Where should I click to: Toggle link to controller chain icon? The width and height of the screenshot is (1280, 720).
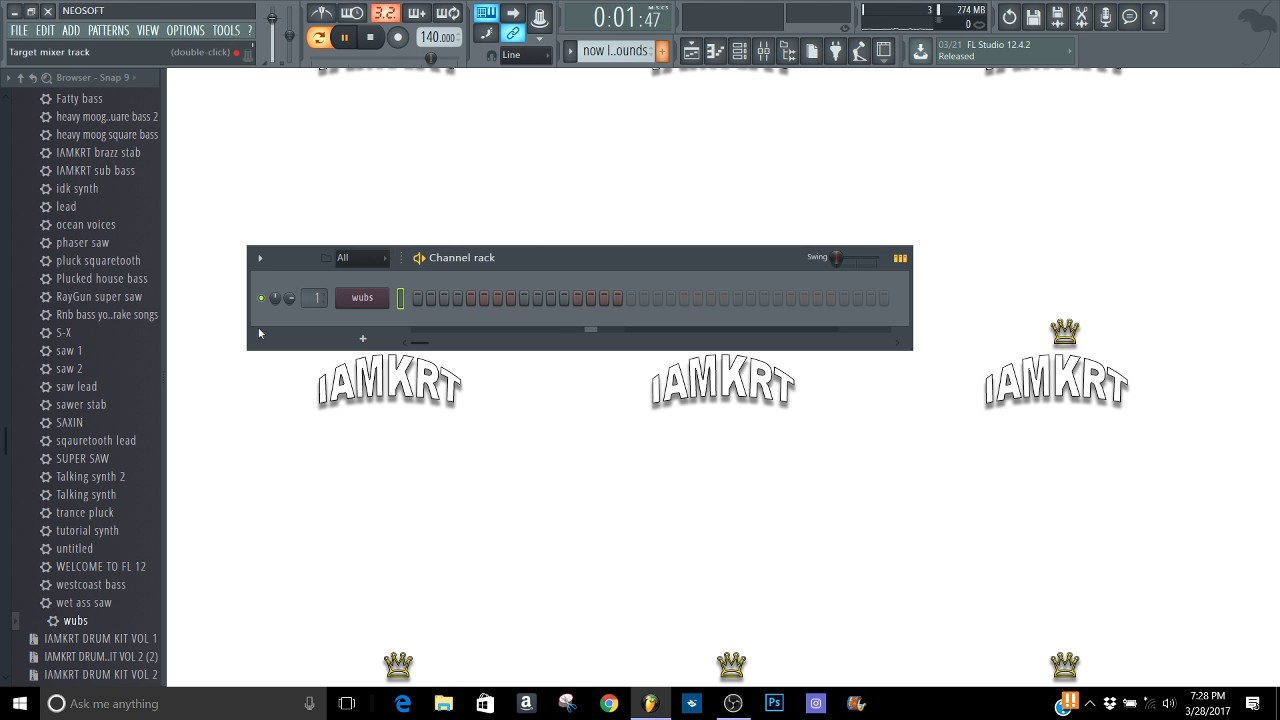(513, 34)
